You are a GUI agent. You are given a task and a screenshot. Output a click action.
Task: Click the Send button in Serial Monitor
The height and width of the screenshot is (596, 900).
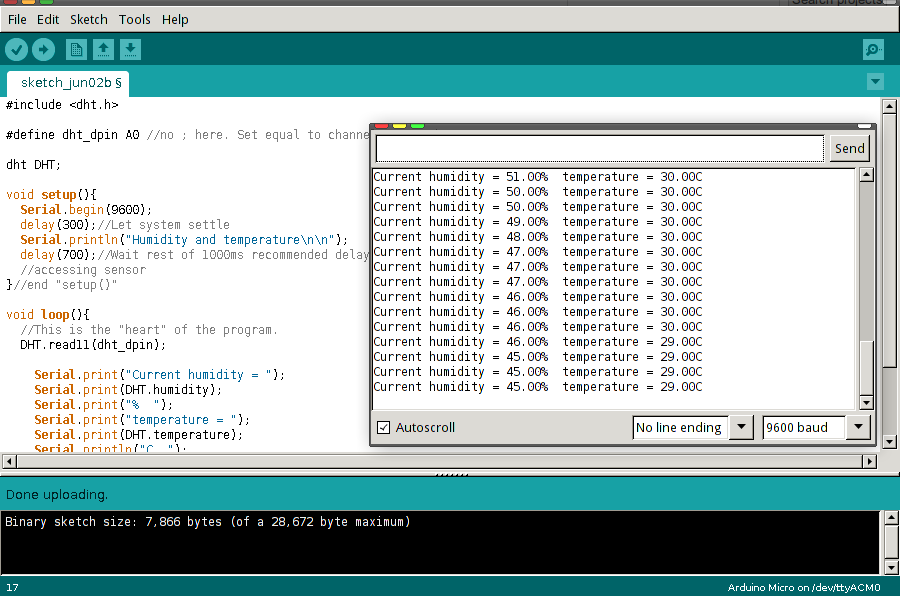(x=849, y=149)
